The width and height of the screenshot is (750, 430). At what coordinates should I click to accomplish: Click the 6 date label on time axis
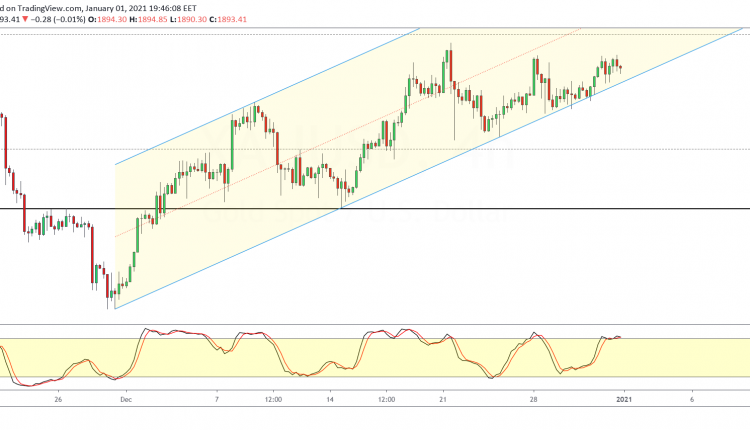pyautogui.click(x=692, y=399)
